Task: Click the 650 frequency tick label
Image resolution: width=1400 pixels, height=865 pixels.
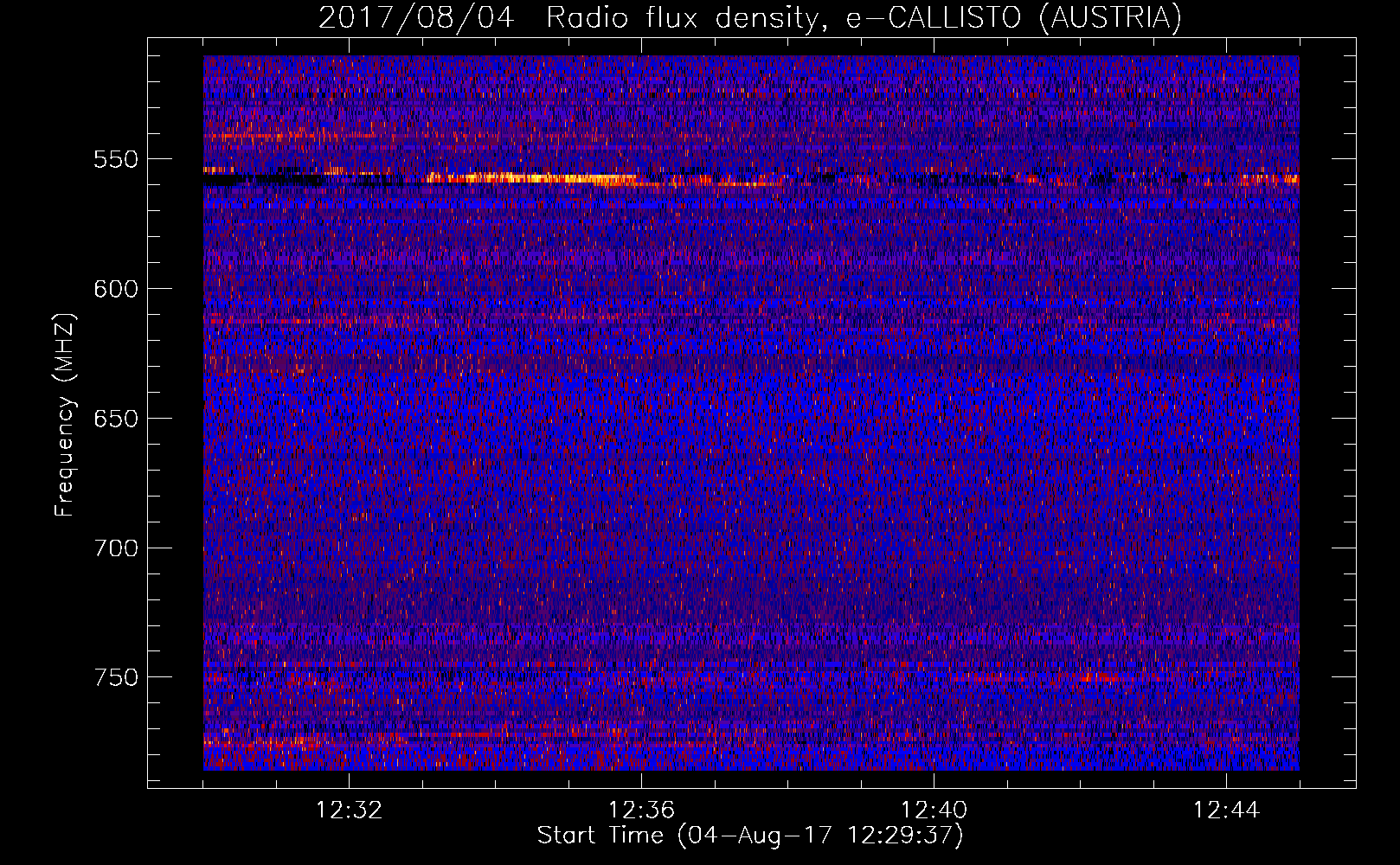Action: (116, 419)
